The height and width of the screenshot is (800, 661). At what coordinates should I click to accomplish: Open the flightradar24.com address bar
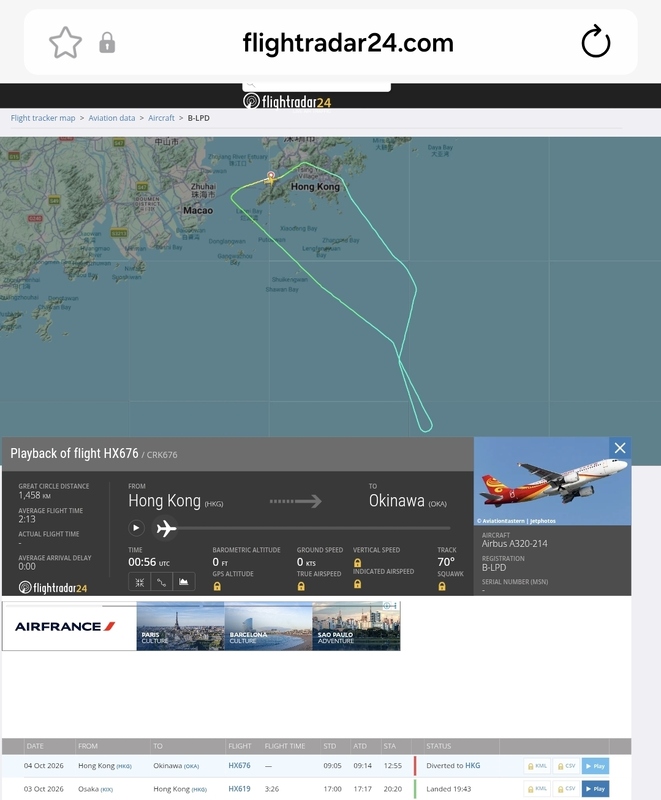coord(348,43)
